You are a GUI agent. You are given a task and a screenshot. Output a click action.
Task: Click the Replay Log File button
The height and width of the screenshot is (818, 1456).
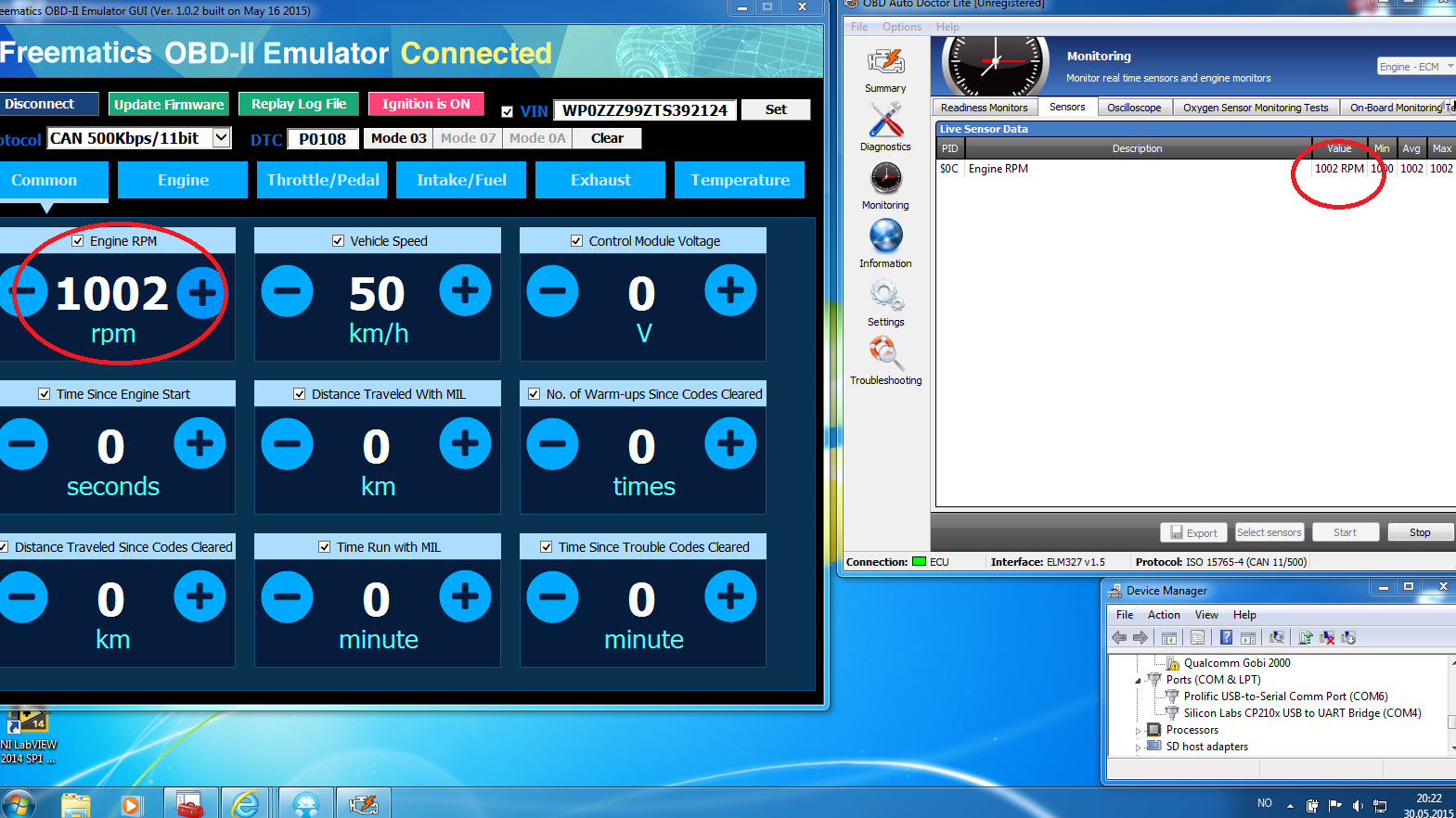point(299,104)
